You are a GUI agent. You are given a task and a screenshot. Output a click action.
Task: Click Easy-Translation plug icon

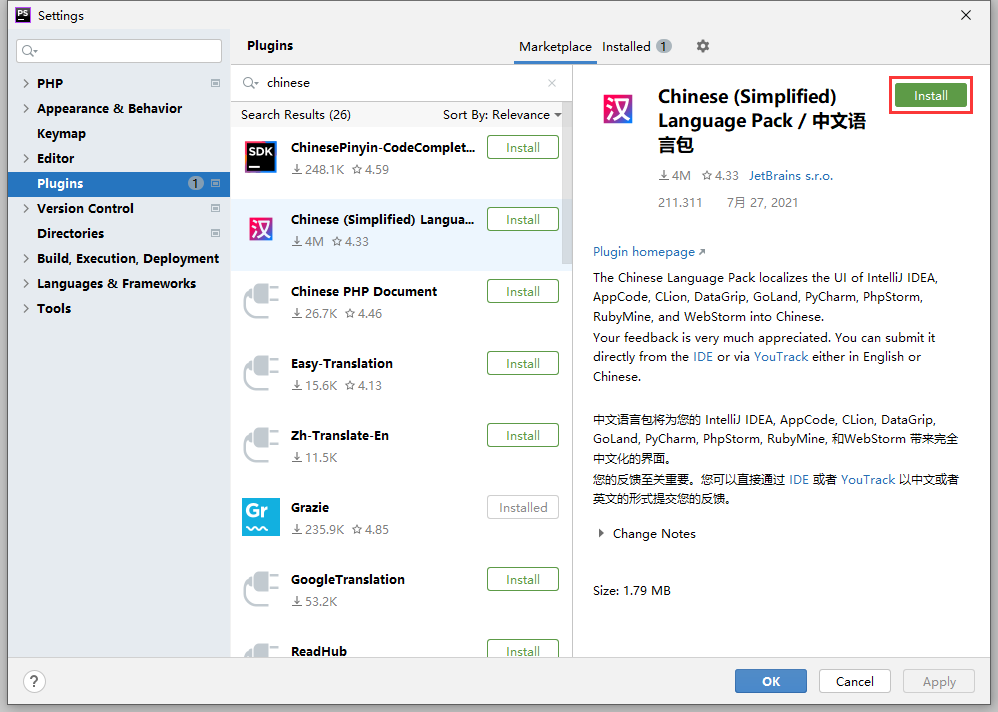click(x=261, y=373)
